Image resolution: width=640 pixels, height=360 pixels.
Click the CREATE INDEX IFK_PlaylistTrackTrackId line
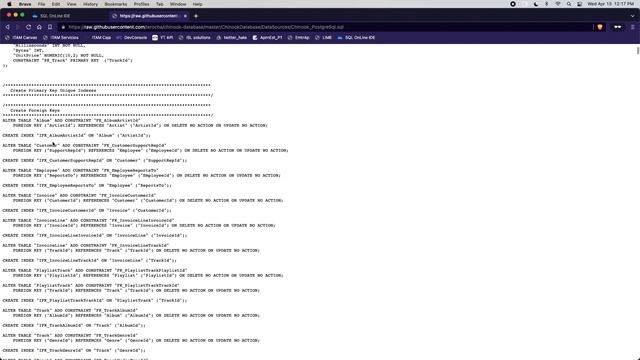95,300
